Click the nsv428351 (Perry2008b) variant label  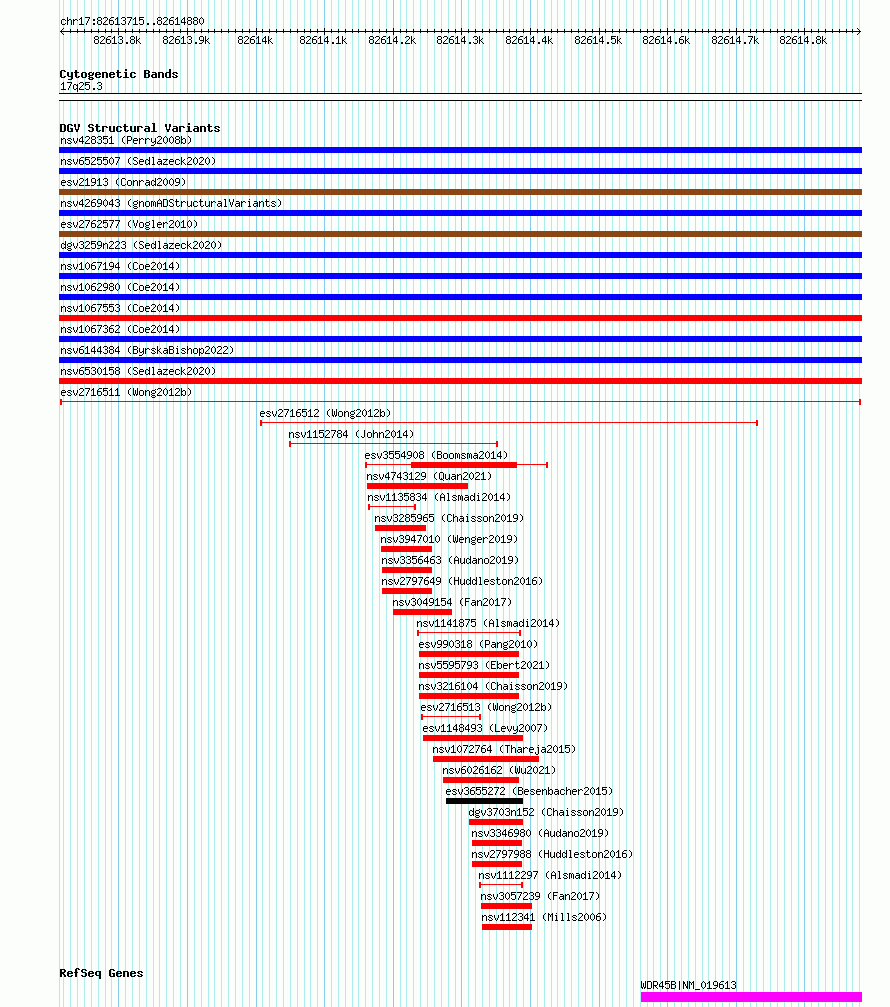point(126,140)
